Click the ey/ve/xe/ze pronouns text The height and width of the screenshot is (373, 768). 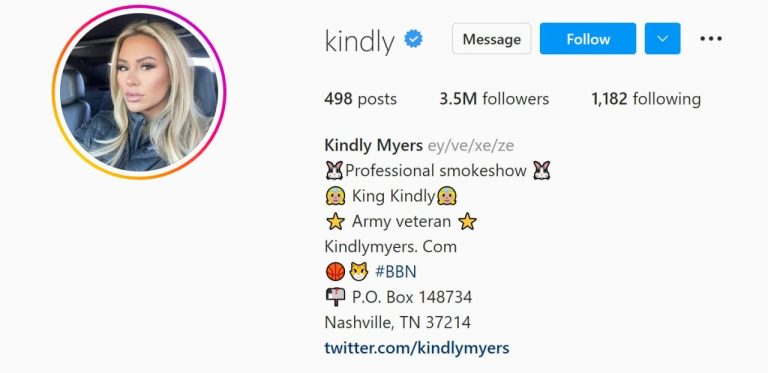471,146
